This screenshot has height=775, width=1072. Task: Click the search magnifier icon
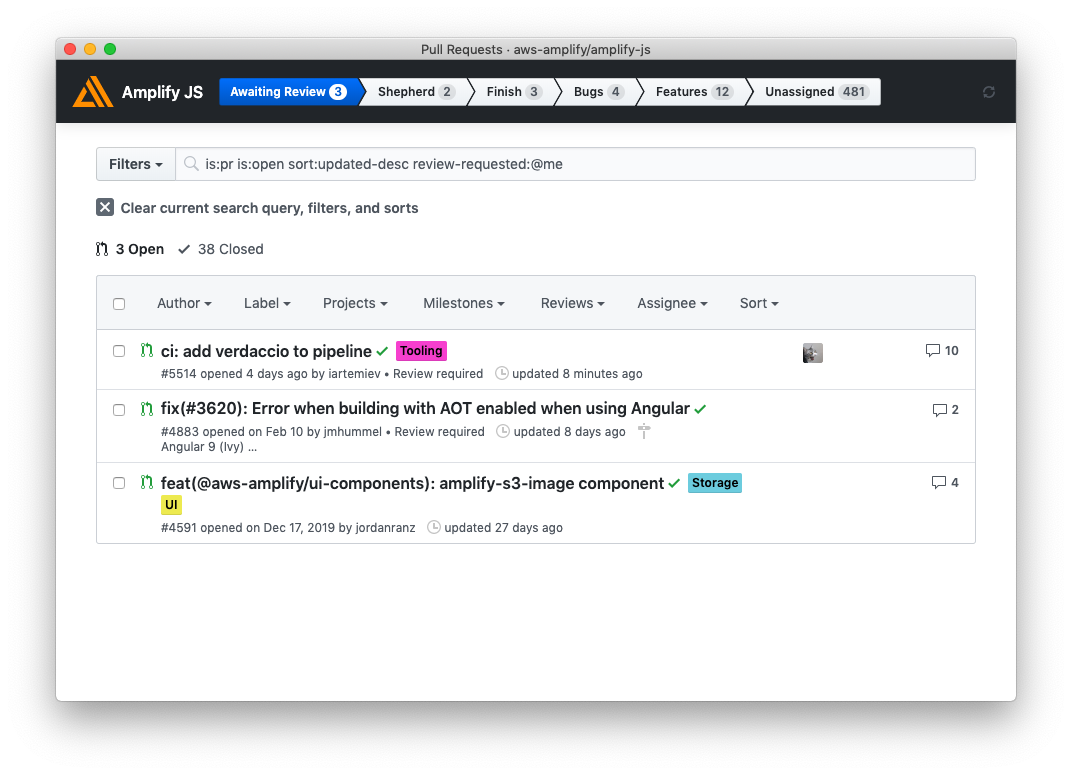pyautogui.click(x=191, y=164)
